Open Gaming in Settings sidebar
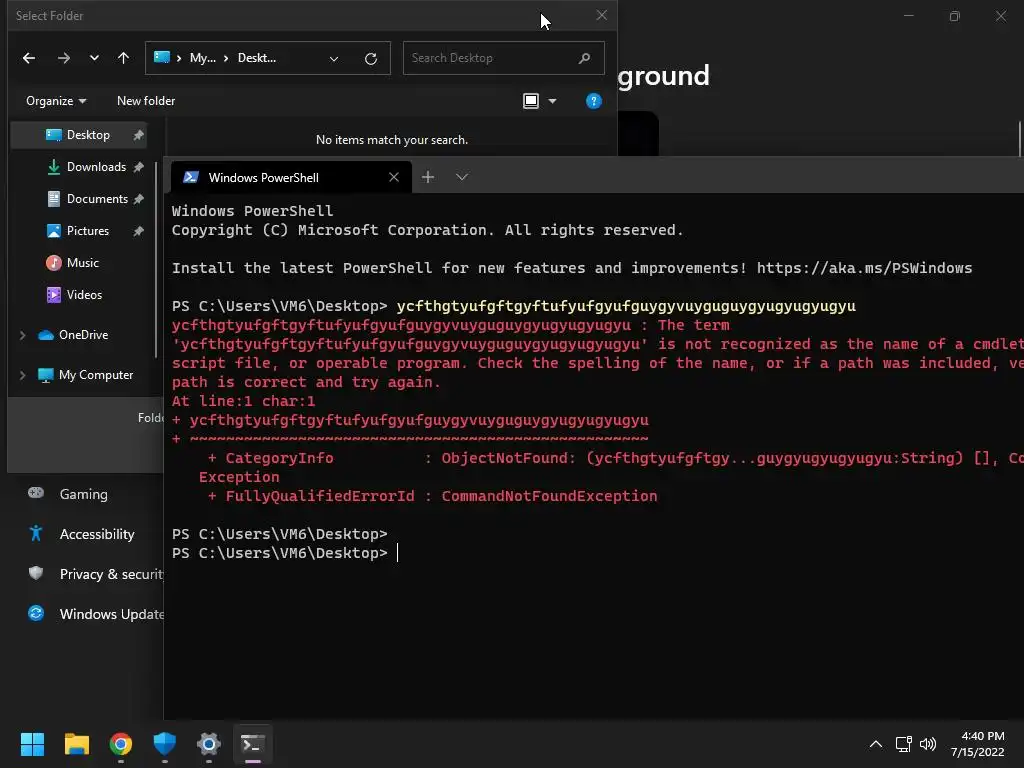This screenshot has width=1024, height=768. [84, 494]
